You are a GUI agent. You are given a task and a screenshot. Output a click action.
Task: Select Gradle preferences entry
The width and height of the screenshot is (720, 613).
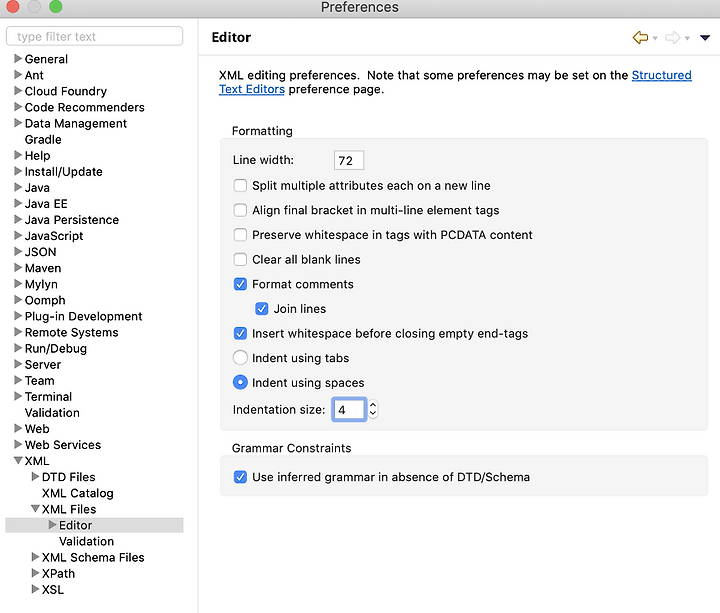(x=43, y=140)
